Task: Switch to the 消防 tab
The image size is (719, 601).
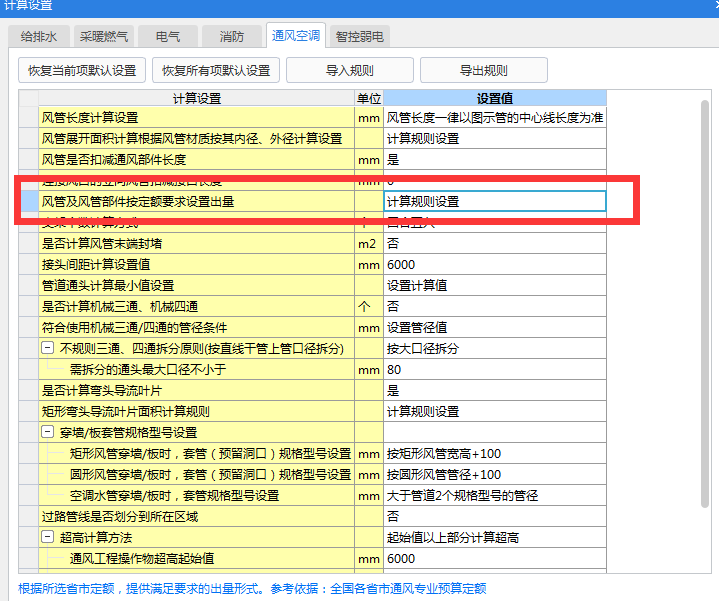Action: tap(231, 37)
